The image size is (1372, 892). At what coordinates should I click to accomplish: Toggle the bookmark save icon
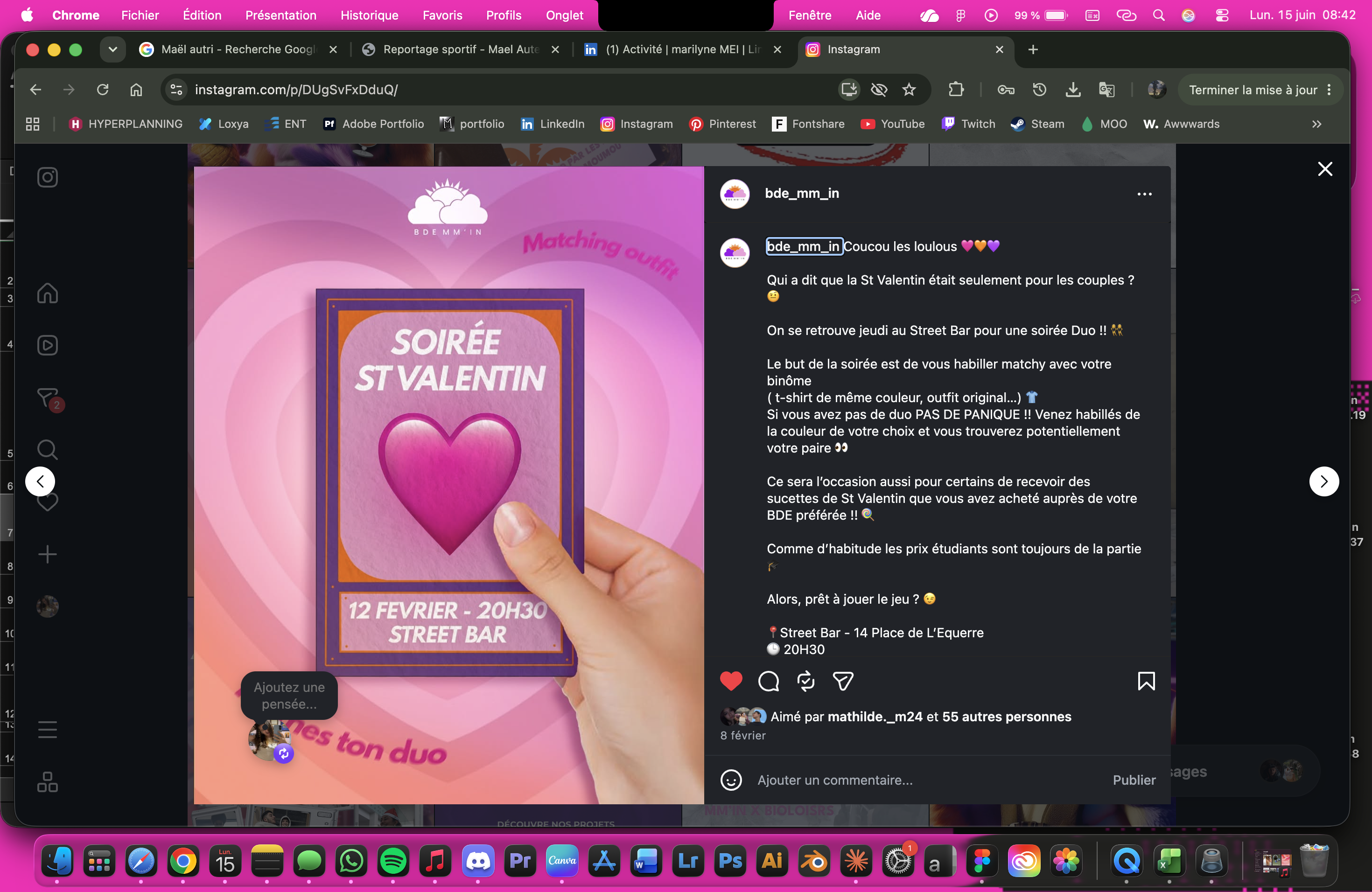(1146, 681)
